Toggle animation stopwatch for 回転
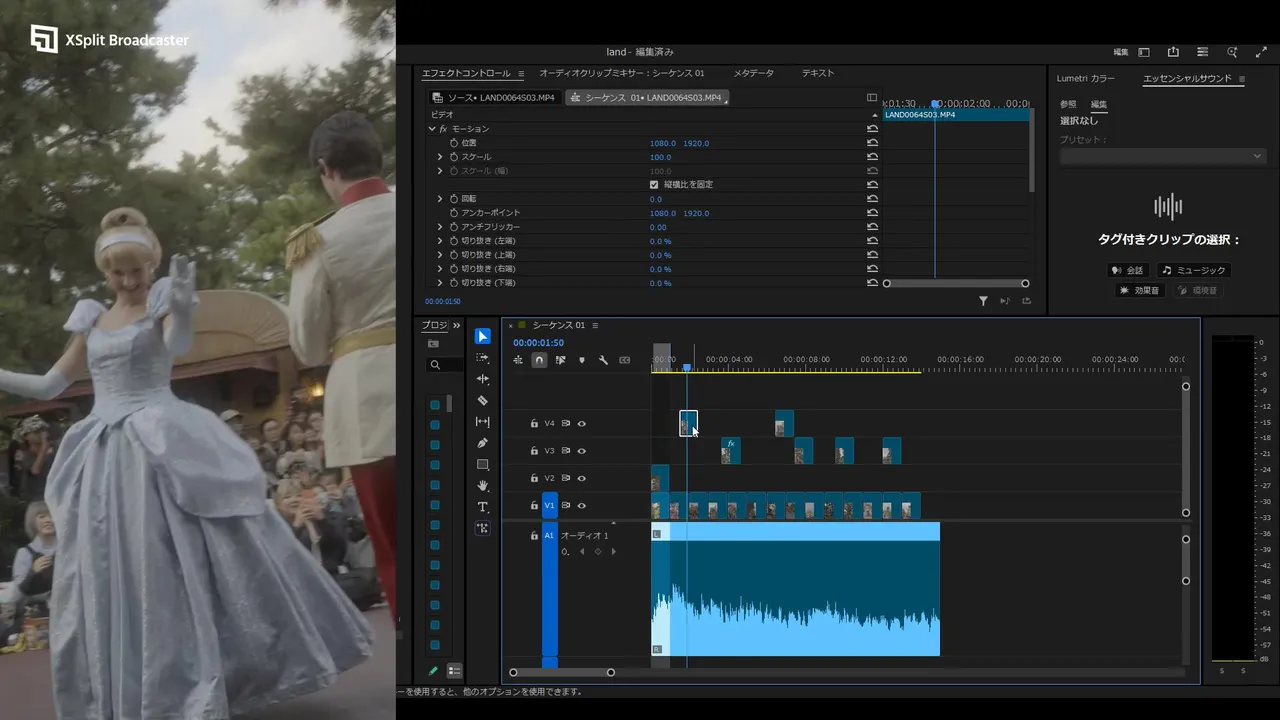 453,199
